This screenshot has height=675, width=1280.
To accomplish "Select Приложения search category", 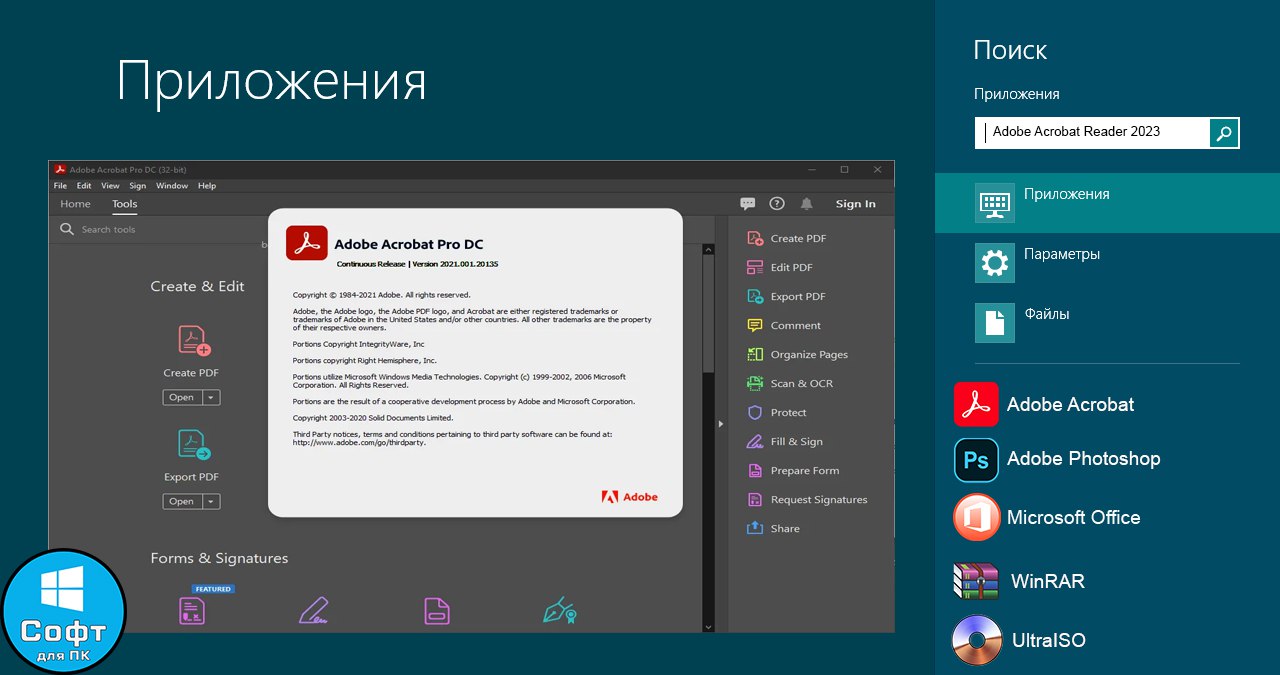I will click(1107, 202).
